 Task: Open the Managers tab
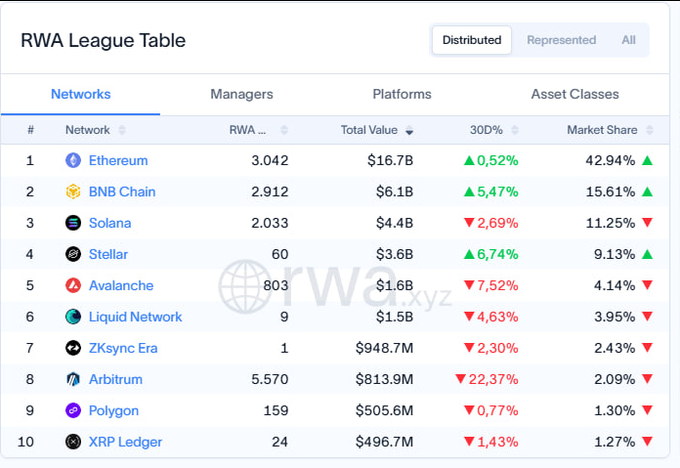[x=242, y=94]
